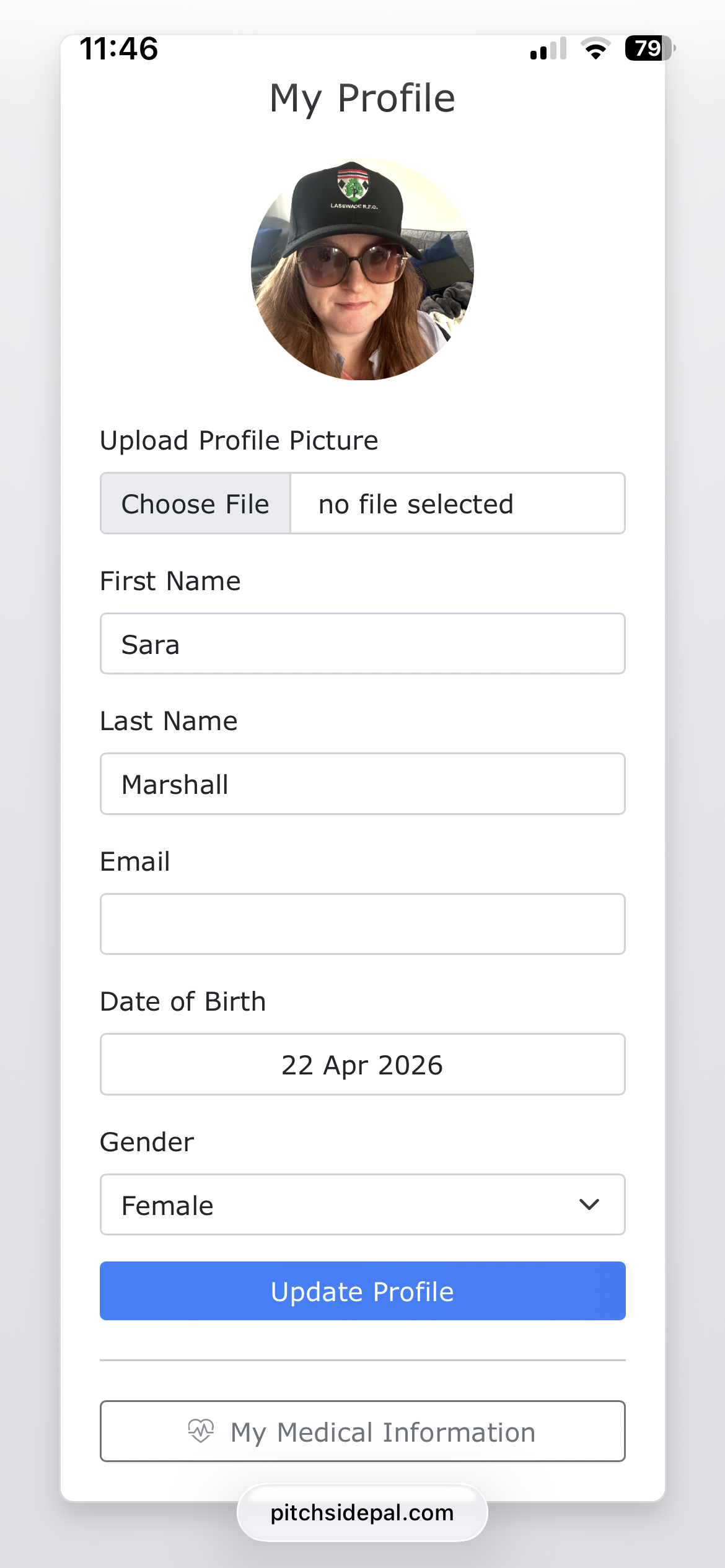Select the Female gender combo box
The image size is (725, 1568).
click(362, 1204)
